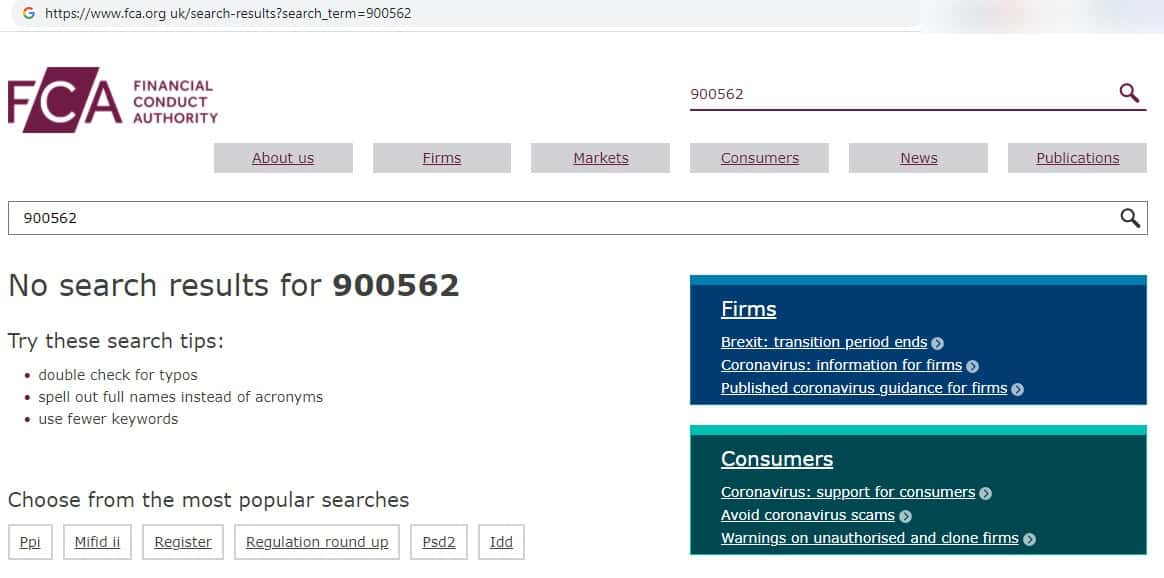Click the arrow beside Brexit transition period link
Screen dimensions: 1164x578
point(938,344)
